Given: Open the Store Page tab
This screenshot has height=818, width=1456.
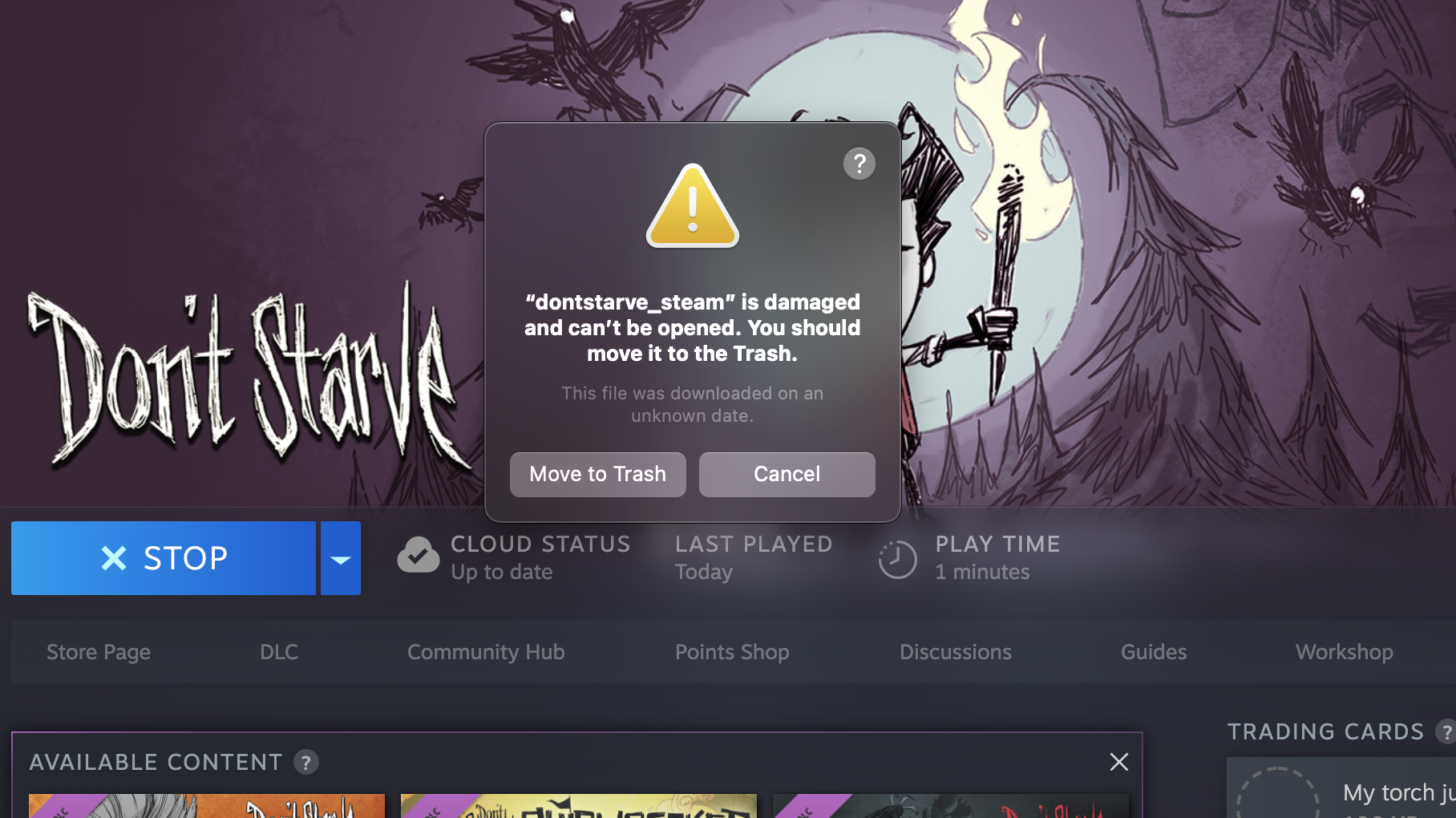Looking at the screenshot, I should tap(99, 652).
